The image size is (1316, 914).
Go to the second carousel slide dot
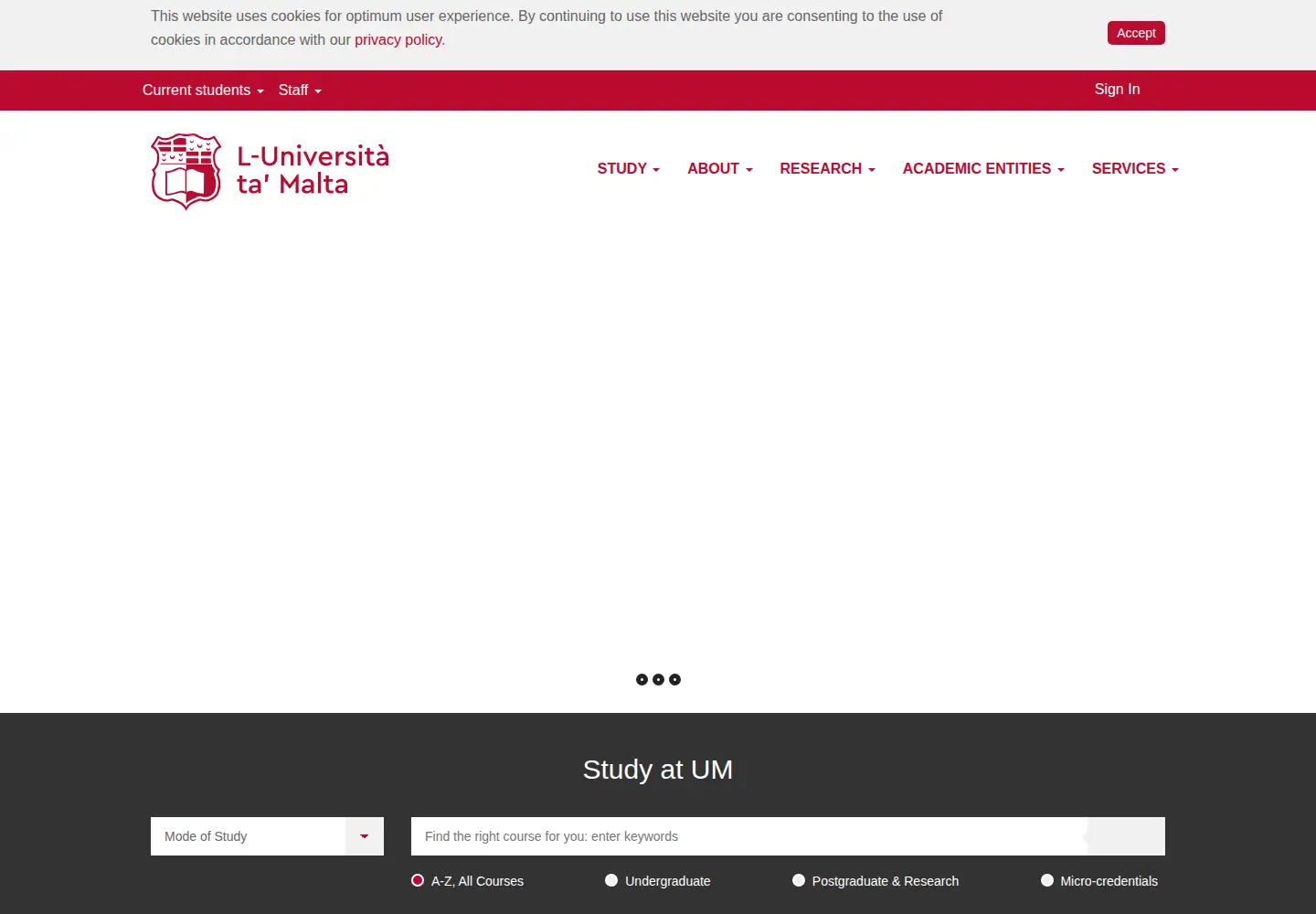[x=658, y=679]
